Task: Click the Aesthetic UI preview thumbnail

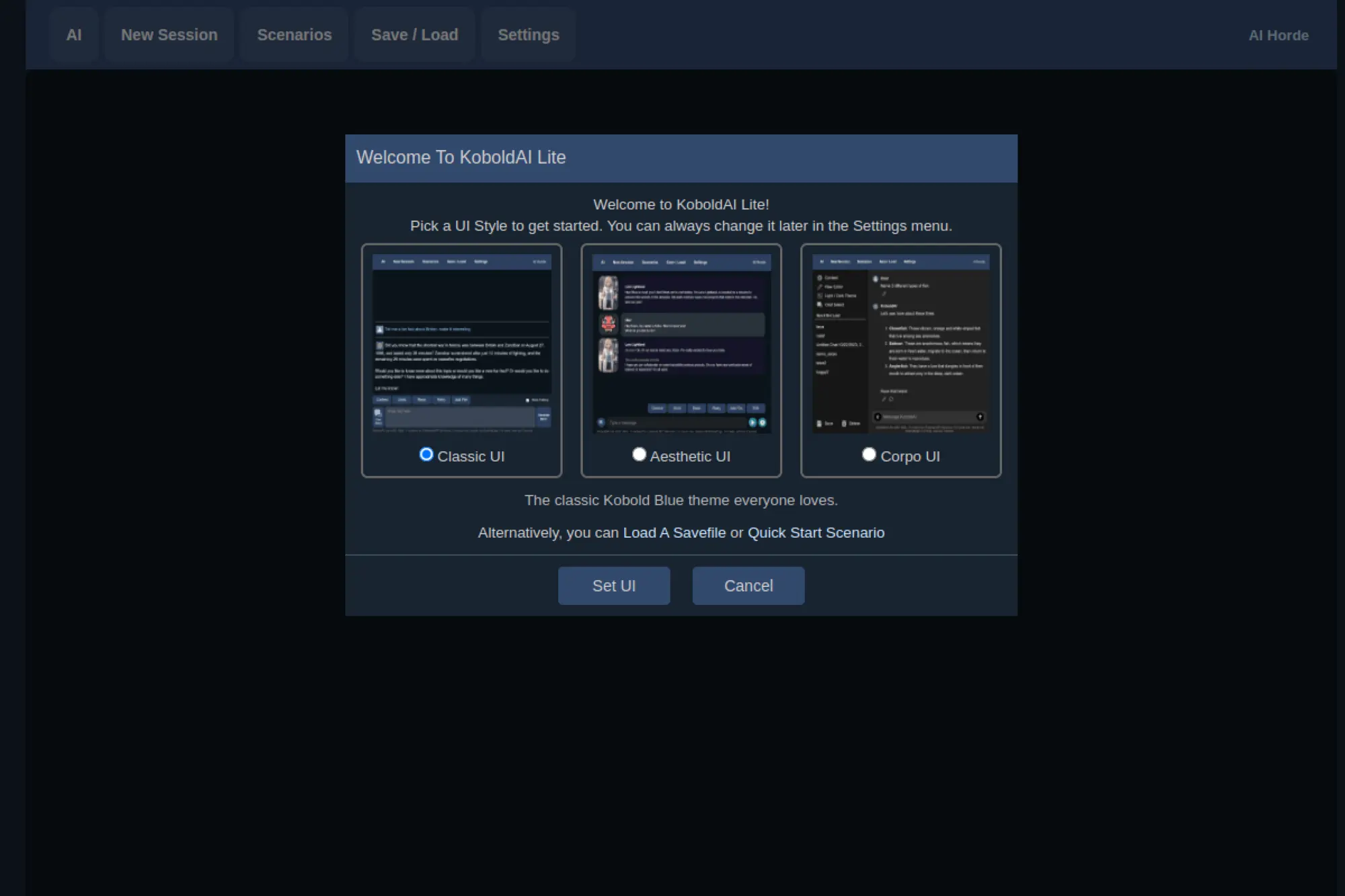Action: (x=681, y=343)
